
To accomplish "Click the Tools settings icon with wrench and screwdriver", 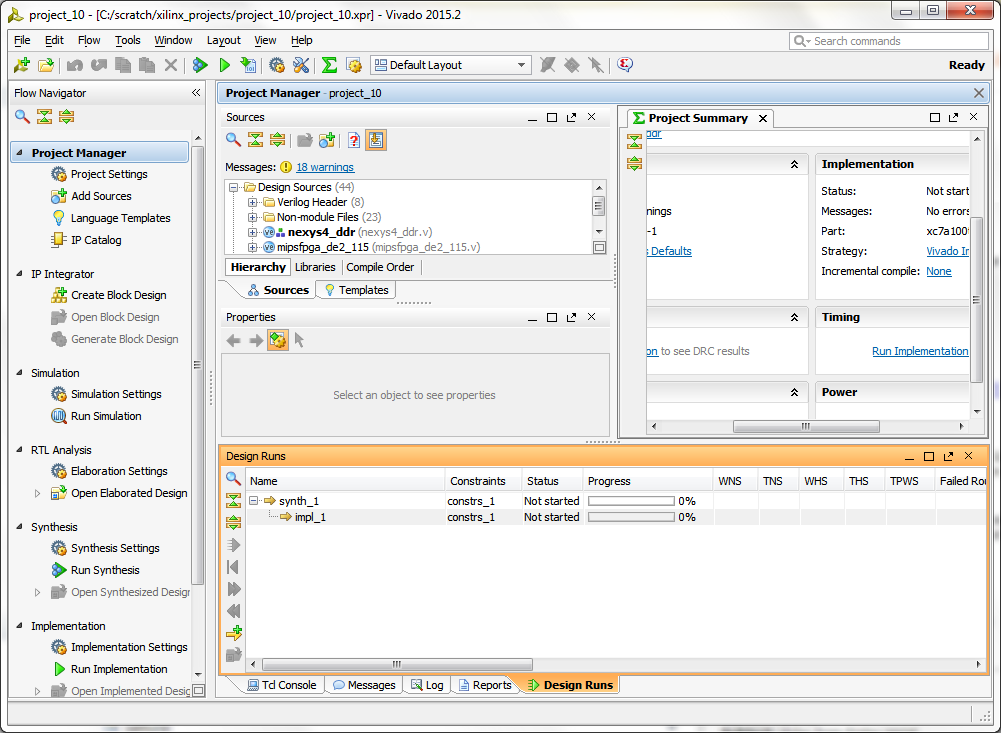I will (301, 65).
